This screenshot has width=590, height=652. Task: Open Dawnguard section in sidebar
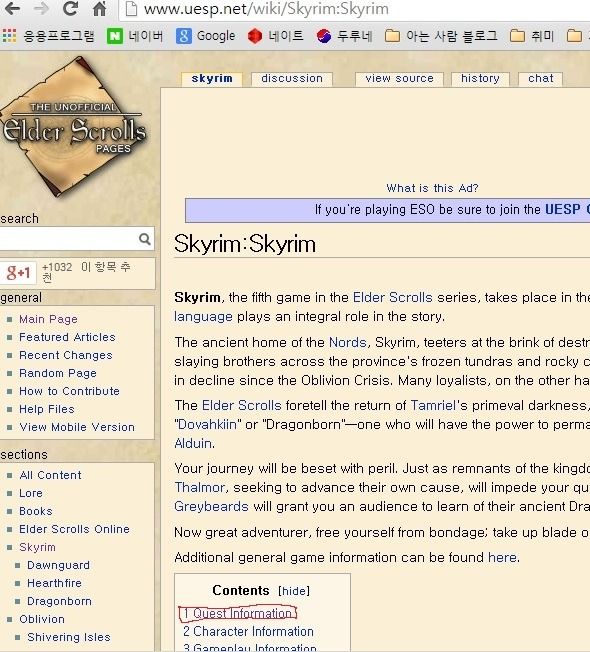58,565
